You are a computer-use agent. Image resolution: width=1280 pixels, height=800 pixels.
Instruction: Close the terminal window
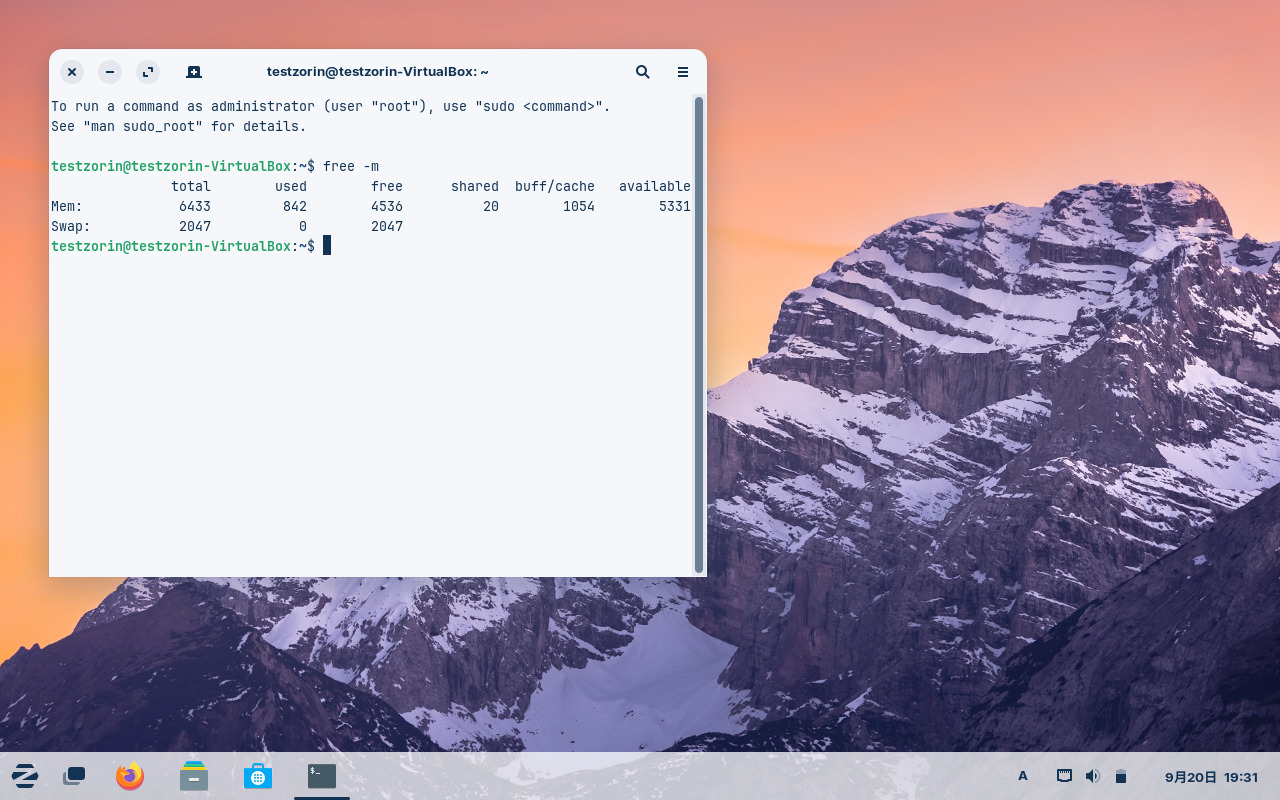click(x=72, y=72)
